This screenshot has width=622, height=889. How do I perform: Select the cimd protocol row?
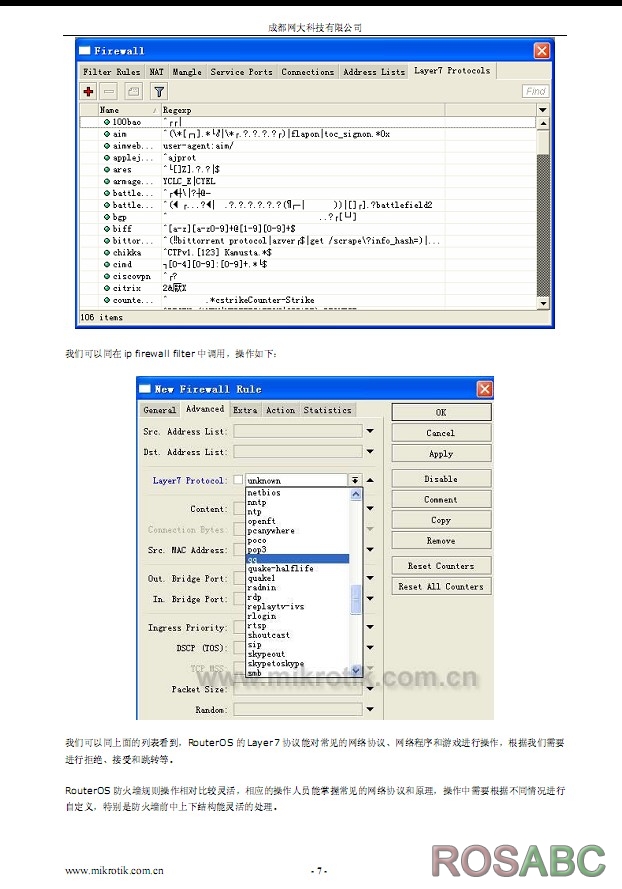(308, 264)
